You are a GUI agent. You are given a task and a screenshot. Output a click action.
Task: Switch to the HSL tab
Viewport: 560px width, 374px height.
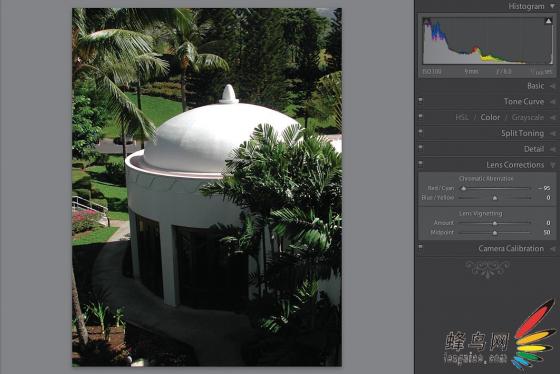coord(462,117)
